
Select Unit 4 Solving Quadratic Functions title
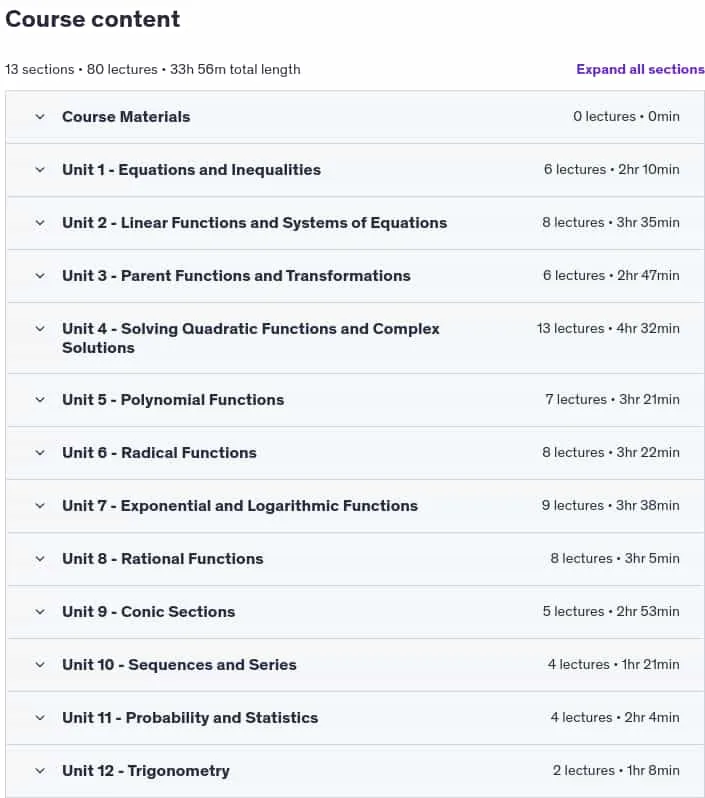[x=250, y=338]
